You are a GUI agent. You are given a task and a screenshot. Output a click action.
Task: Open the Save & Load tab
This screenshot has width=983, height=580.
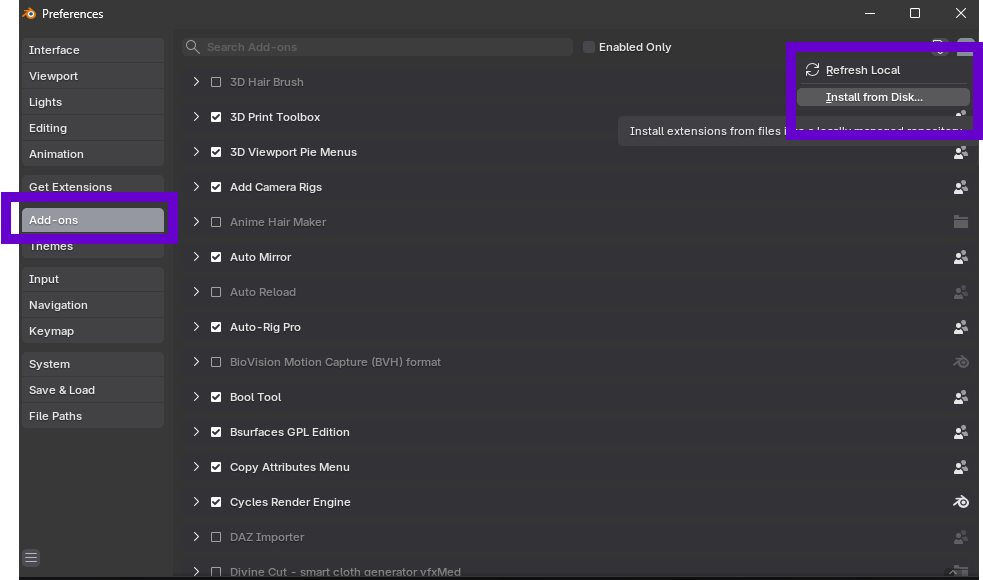click(93, 390)
